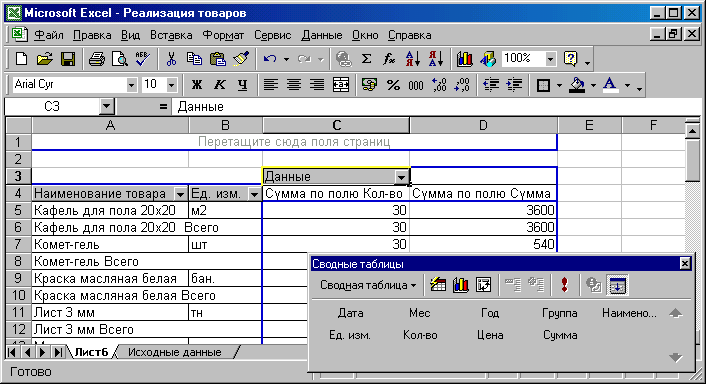Open the font name Arial Cyr dropdown
Screen dimensions: 706x384
click(x=131, y=85)
